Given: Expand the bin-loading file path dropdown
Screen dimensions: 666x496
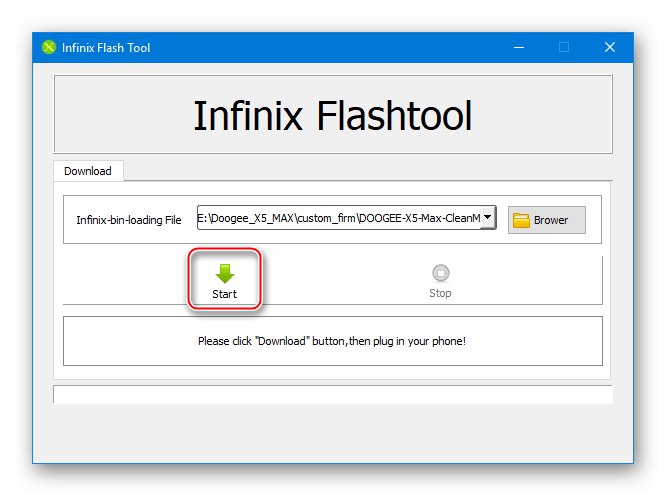Looking at the screenshot, I should click(x=488, y=217).
